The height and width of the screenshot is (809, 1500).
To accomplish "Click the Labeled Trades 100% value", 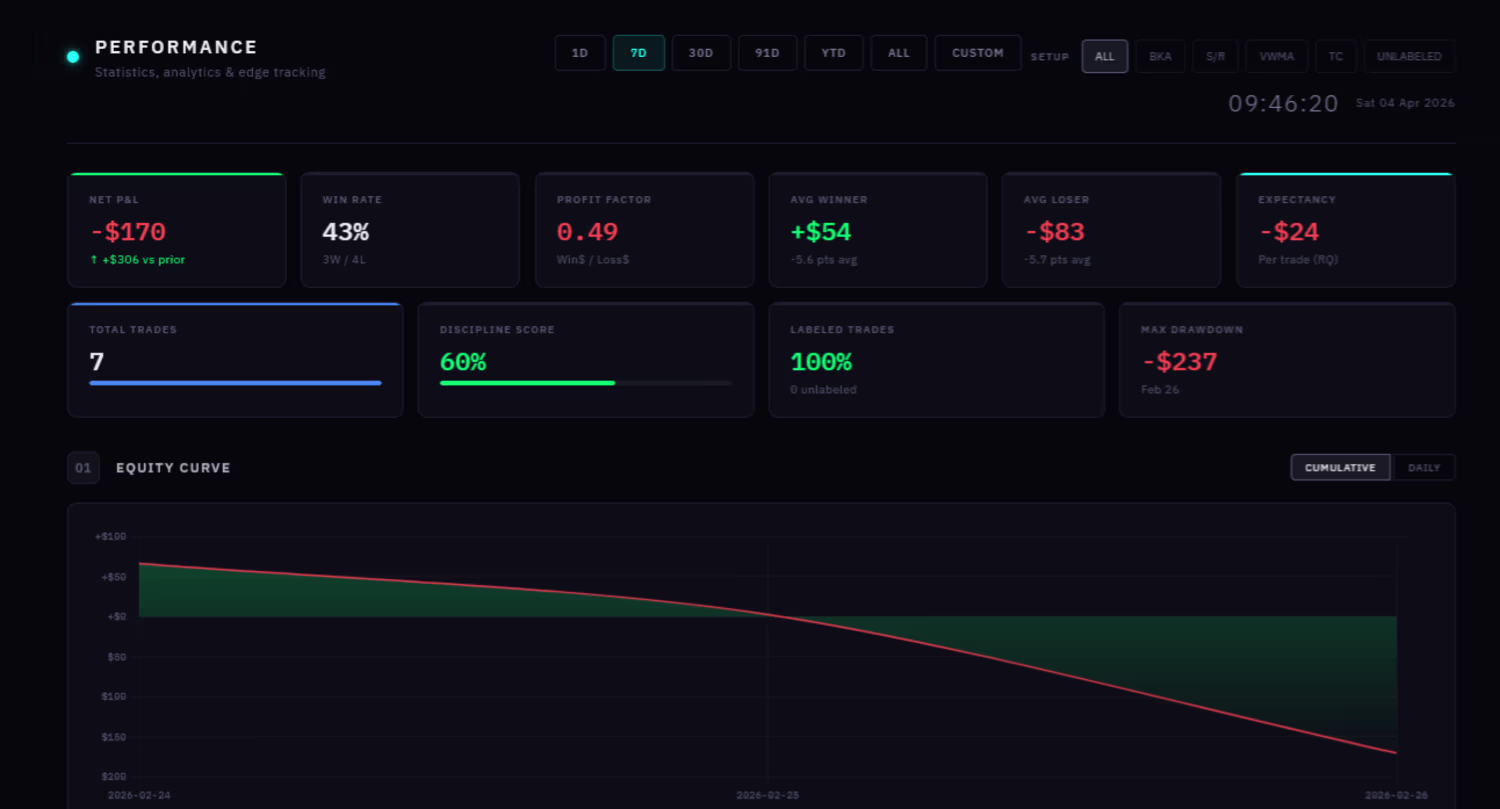I will click(821, 362).
